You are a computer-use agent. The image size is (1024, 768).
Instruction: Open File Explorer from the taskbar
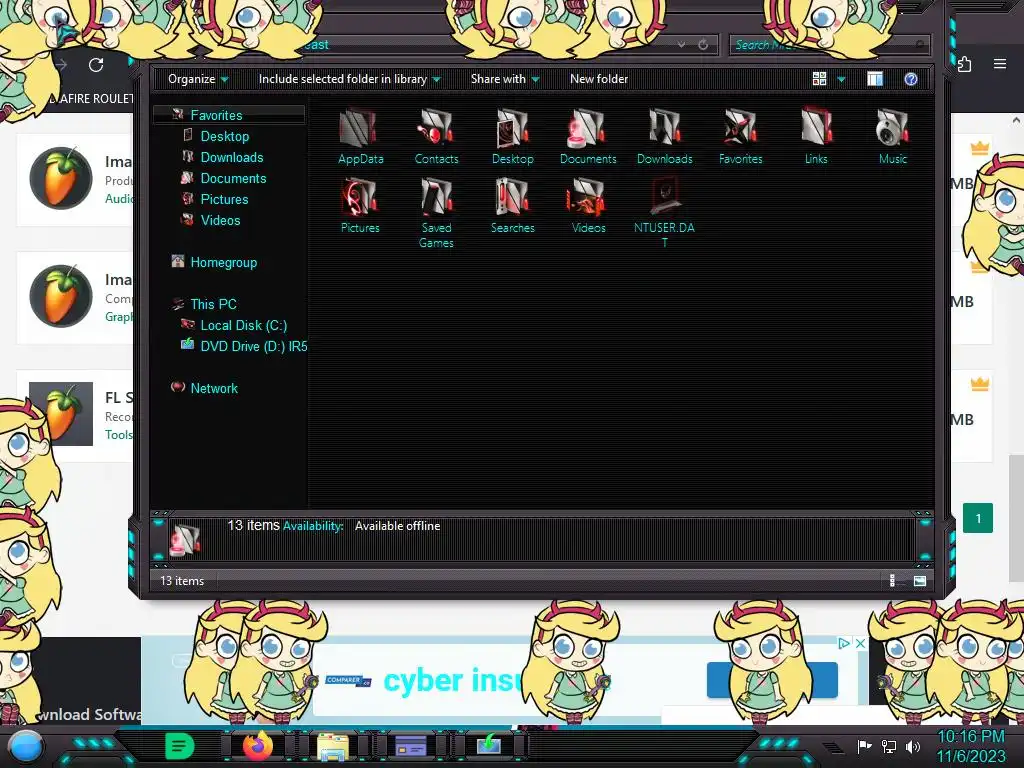(332, 746)
